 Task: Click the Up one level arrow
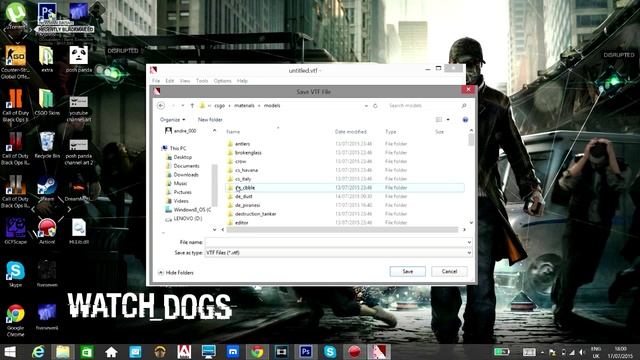pyautogui.click(x=192, y=106)
